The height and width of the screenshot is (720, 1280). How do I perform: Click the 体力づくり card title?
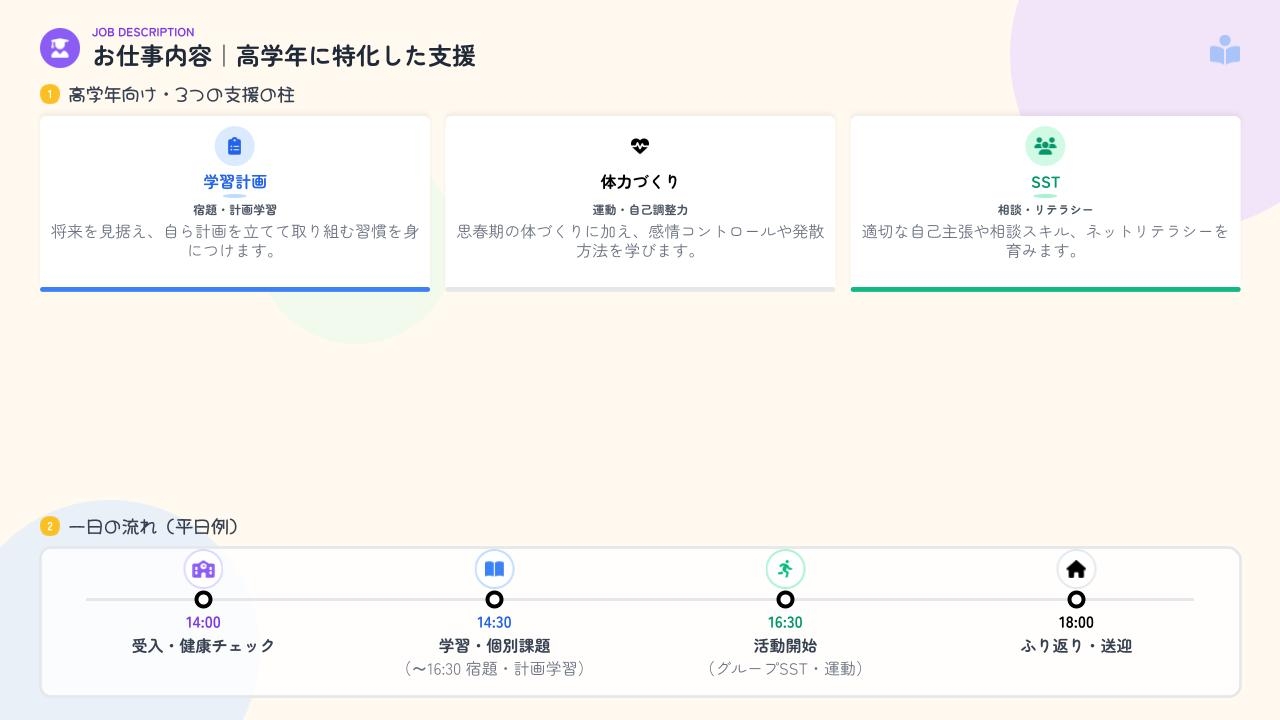[640, 182]
